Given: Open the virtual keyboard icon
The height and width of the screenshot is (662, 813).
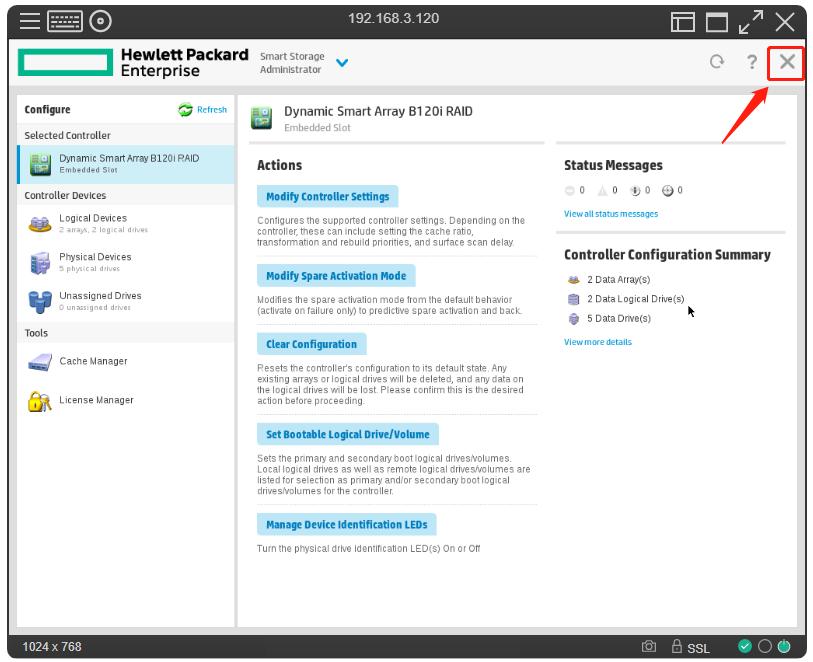Looking at the screenshot, I should click(64, 21).
